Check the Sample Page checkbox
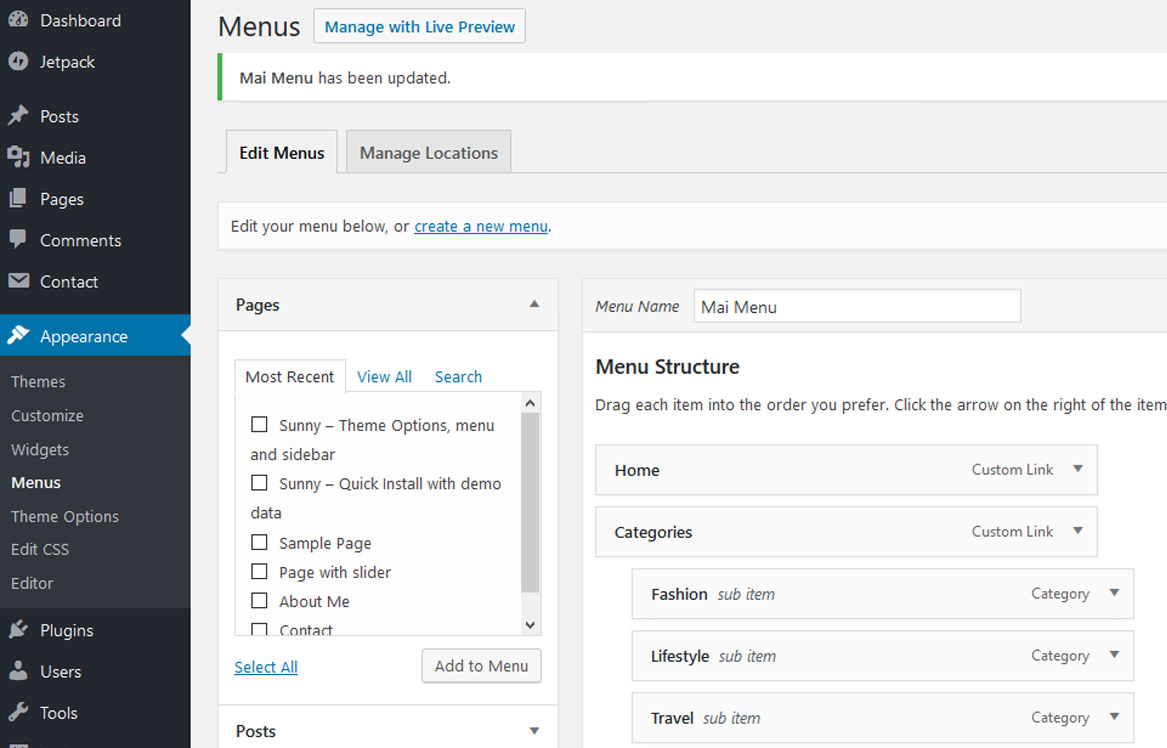This screenshot has width=1167, height=748. (x=259, y=542)
